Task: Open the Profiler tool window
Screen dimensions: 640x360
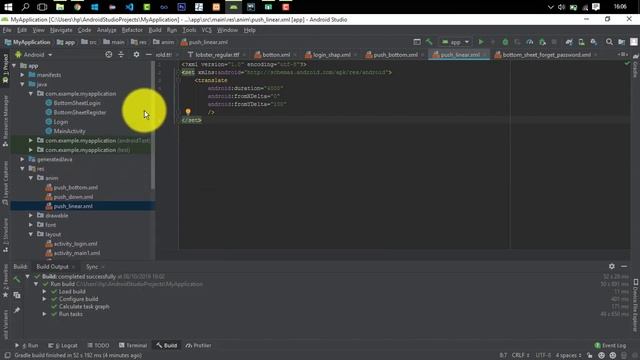Action: [x=198, y=345]
